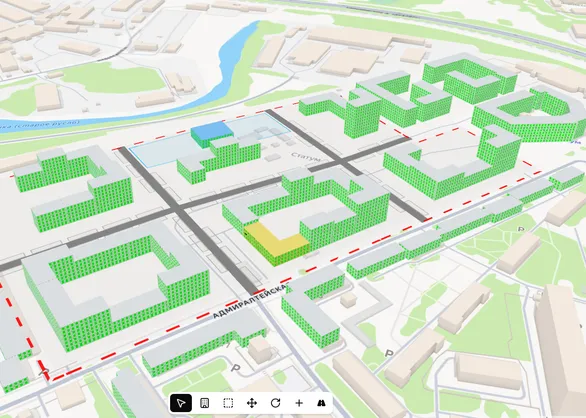Activate the dashed rectangle selection tool
The height and width of the screenshot is (418, 586).
coord(228,403)
